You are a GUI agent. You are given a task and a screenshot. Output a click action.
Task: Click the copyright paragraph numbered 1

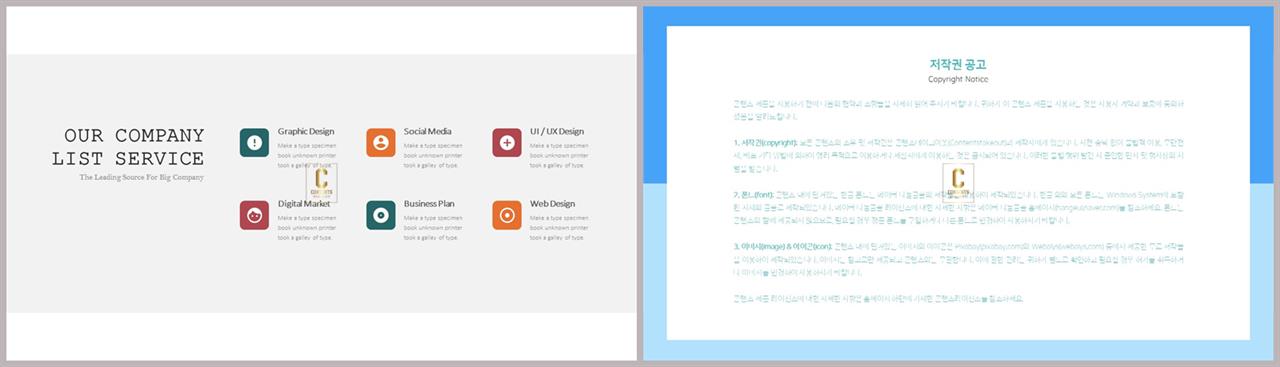[958, 156]
